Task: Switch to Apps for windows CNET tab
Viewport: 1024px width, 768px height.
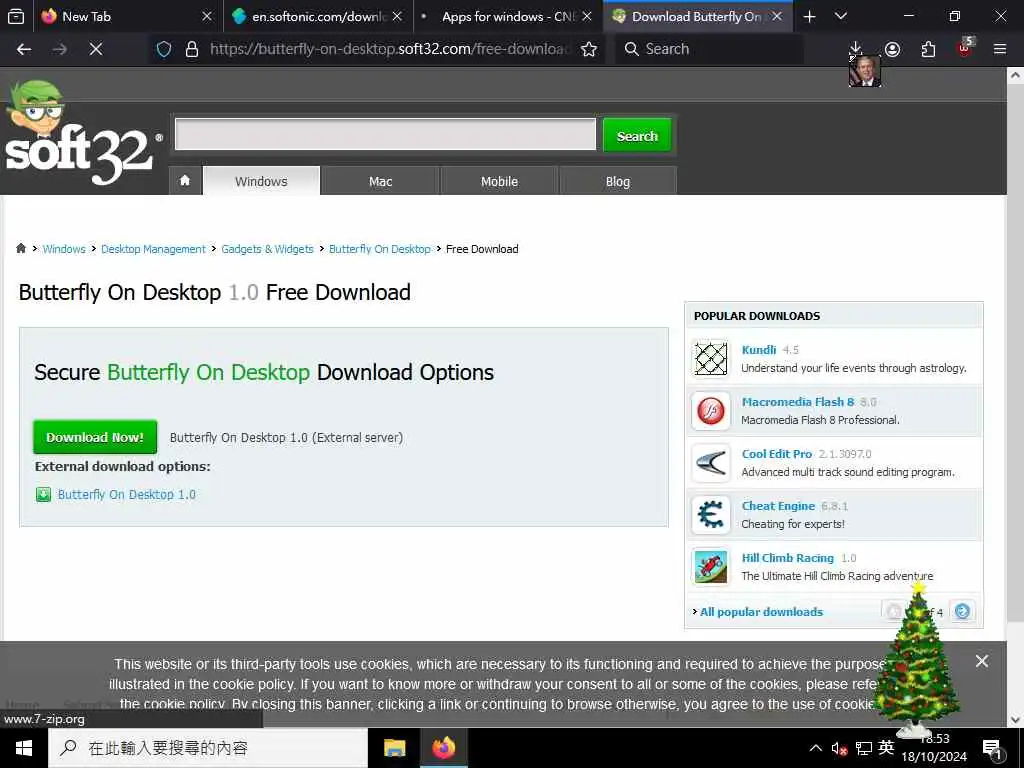Action: coord(509,16)
